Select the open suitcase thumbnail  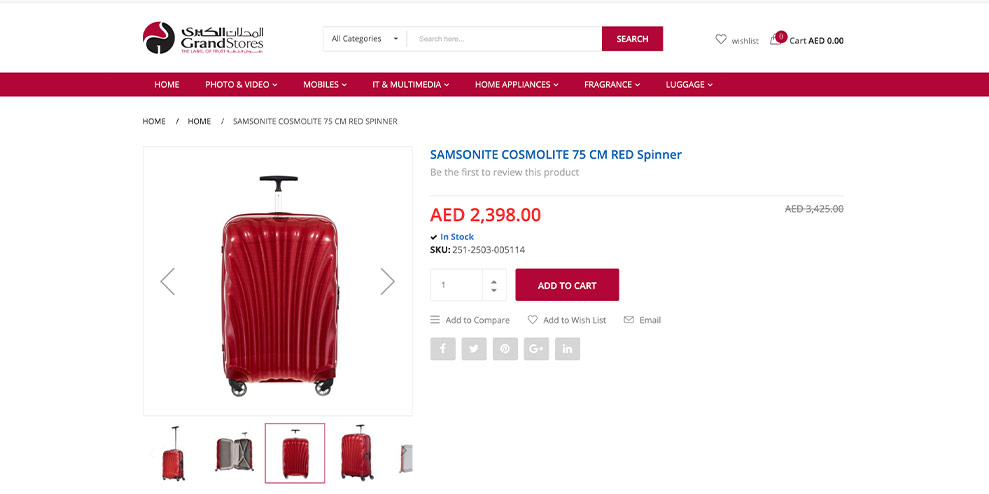tap(234, 453)
